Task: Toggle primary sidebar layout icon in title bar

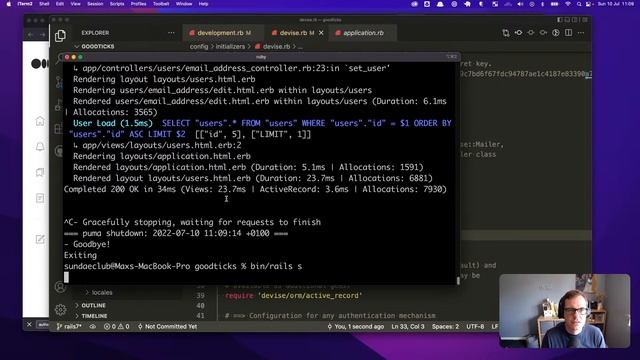Action: click(560, 20)
